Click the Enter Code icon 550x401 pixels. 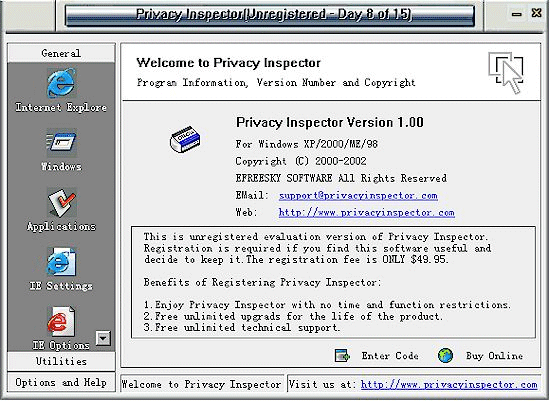(342, 355)
